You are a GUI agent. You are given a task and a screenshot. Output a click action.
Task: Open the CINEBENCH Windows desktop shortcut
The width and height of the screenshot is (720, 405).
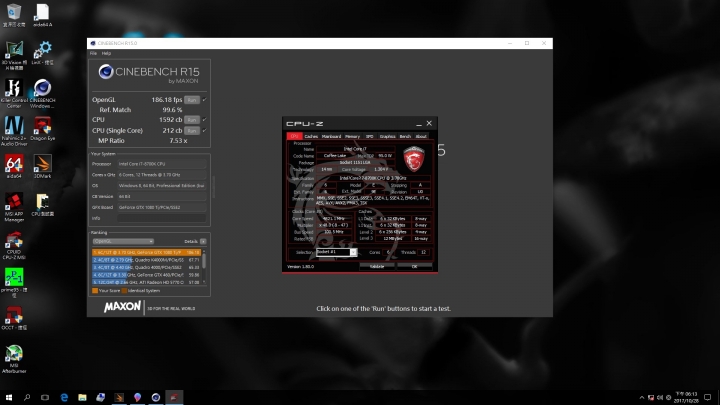42,93
